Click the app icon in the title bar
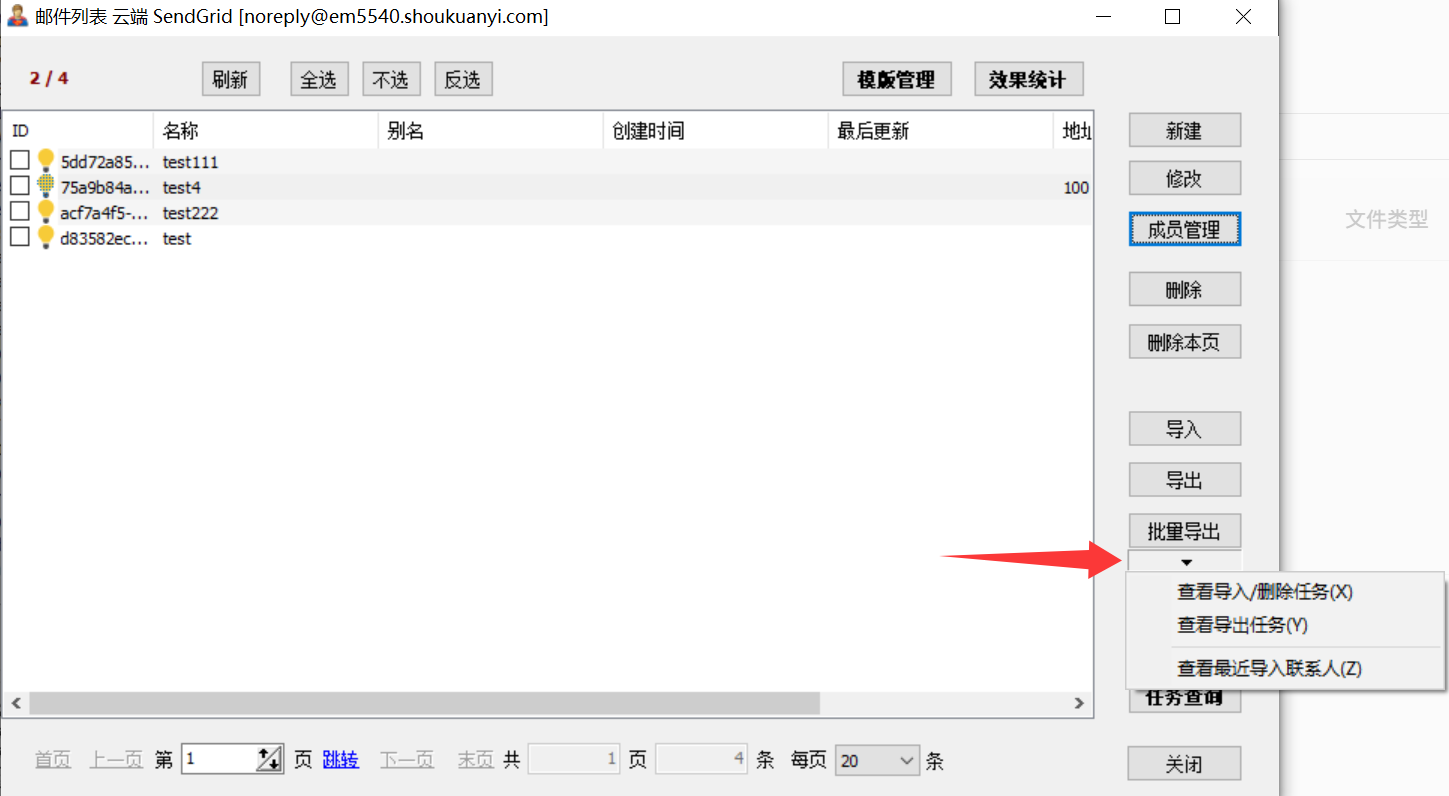1449x796 pixels. (x=17, y=17)
